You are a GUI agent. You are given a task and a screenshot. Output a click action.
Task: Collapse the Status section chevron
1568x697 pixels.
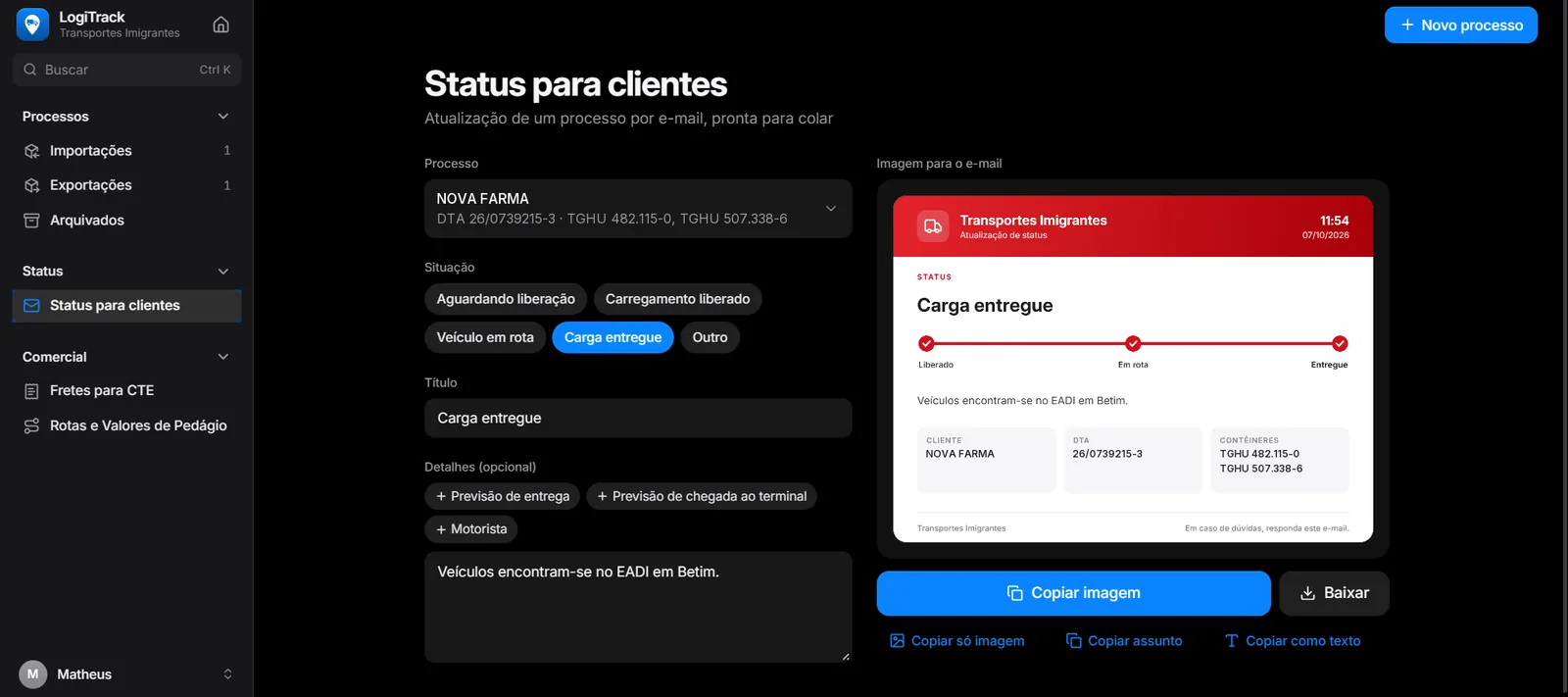[x=223, y=272]
